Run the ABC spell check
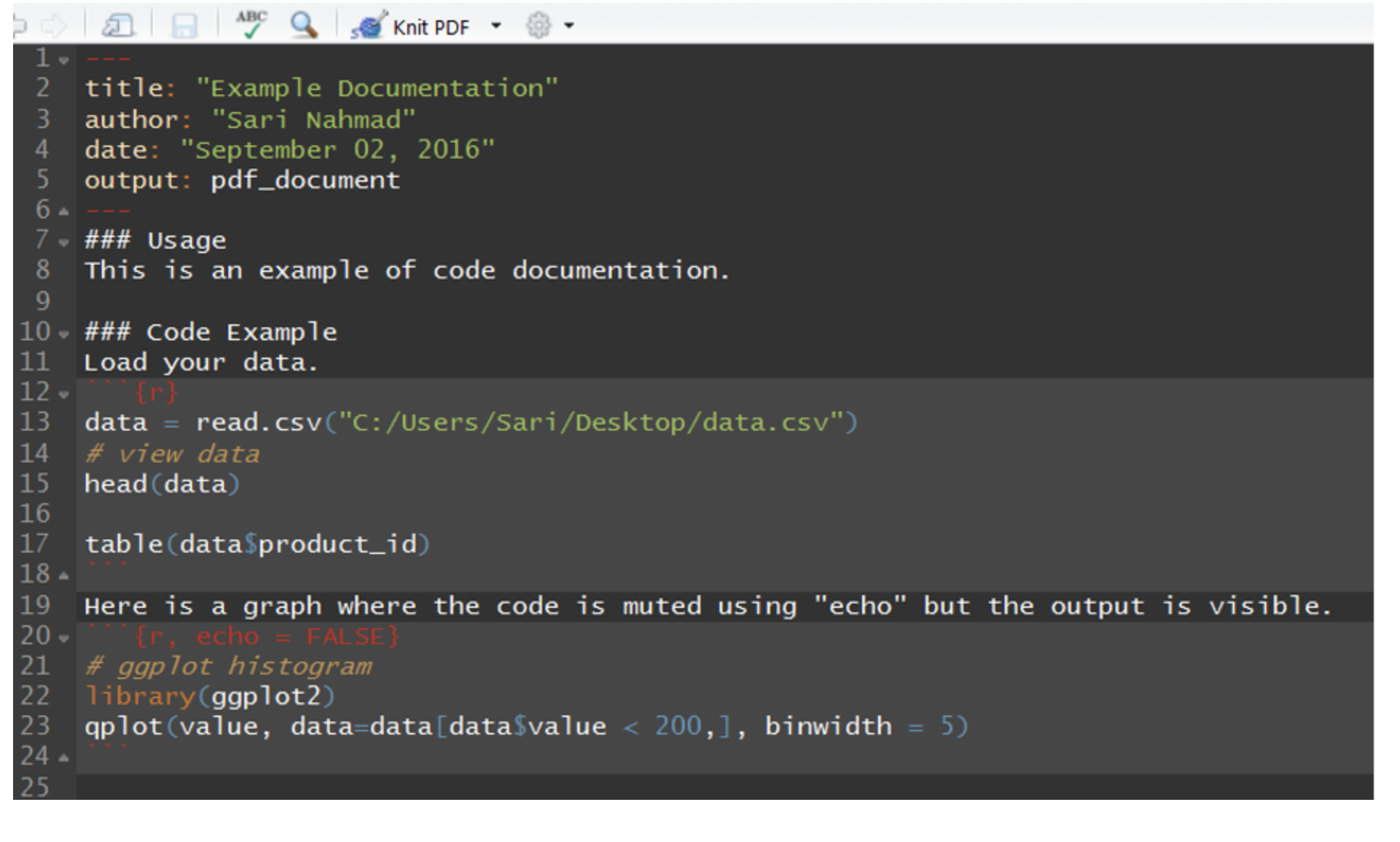The height and width of the screenshot is (842, 1400). pyautogui.click(x=252, y=25)
